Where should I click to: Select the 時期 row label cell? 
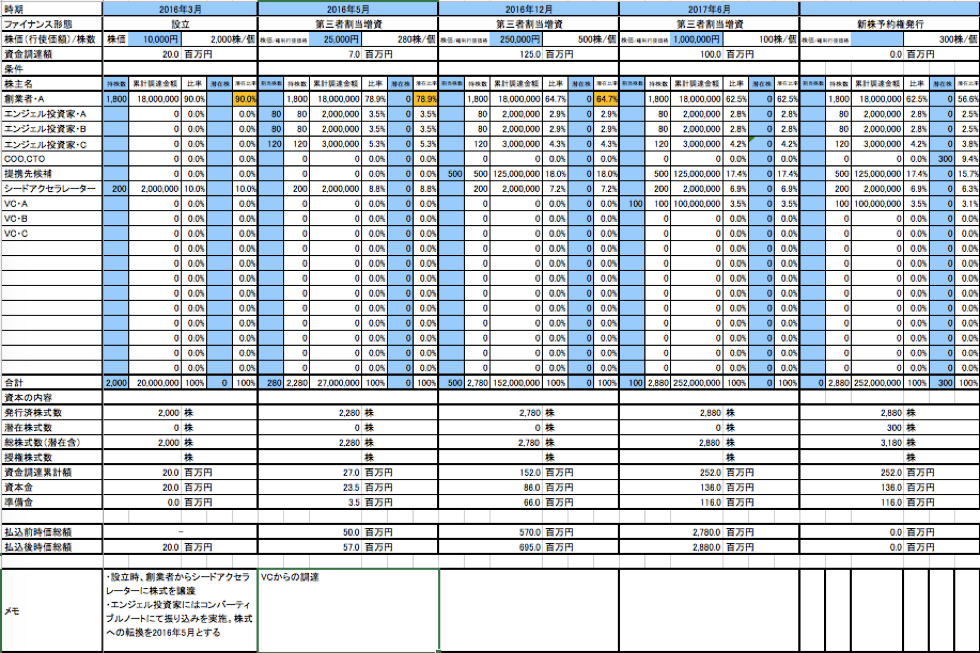click(52, 9)
